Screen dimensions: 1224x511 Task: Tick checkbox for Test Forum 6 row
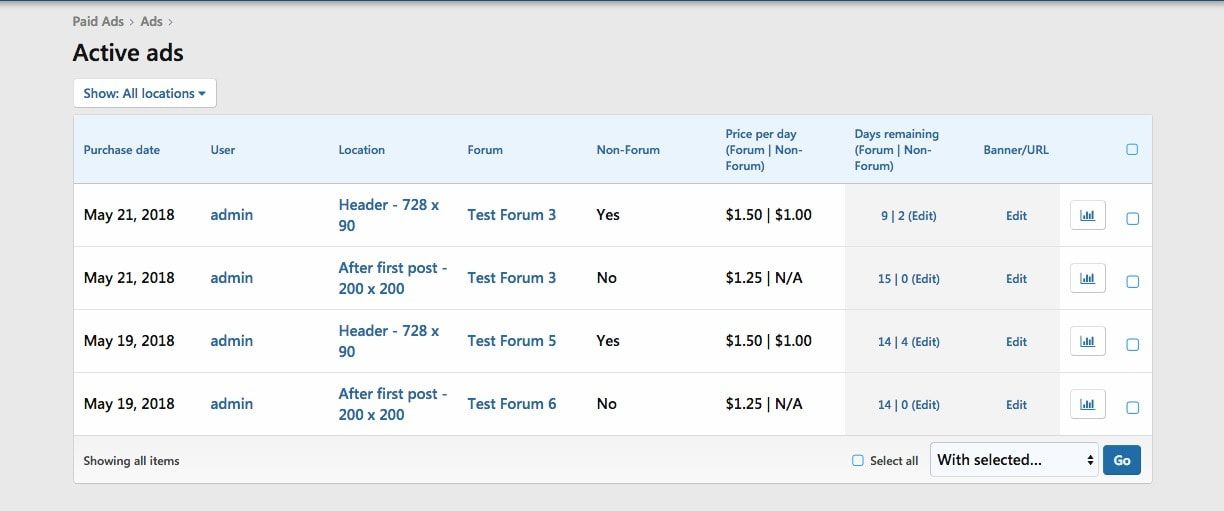[1132, 408]
